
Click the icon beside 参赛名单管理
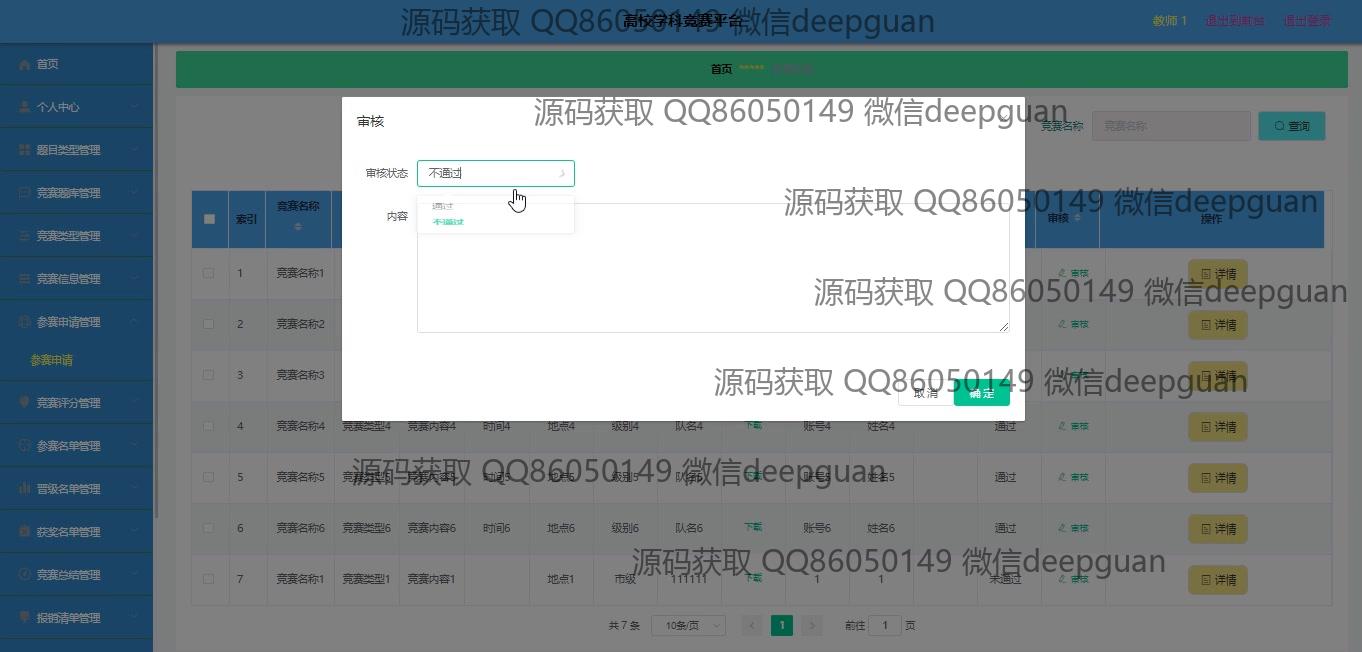[x=25, y=446]
